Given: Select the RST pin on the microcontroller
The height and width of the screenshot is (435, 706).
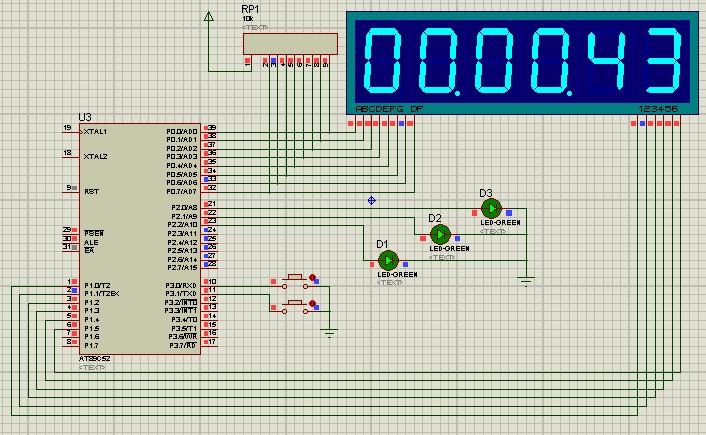Looking at the screenshot, I should pyautogui.click(x=70, y=188).
